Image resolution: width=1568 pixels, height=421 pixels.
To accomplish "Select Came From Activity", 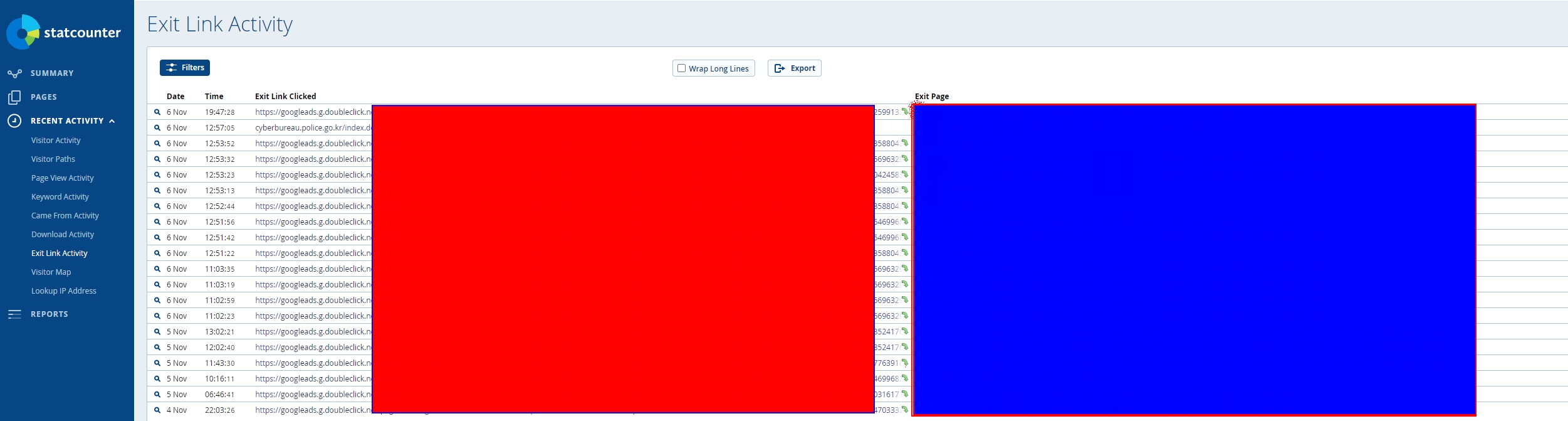I will pos(65,216).
